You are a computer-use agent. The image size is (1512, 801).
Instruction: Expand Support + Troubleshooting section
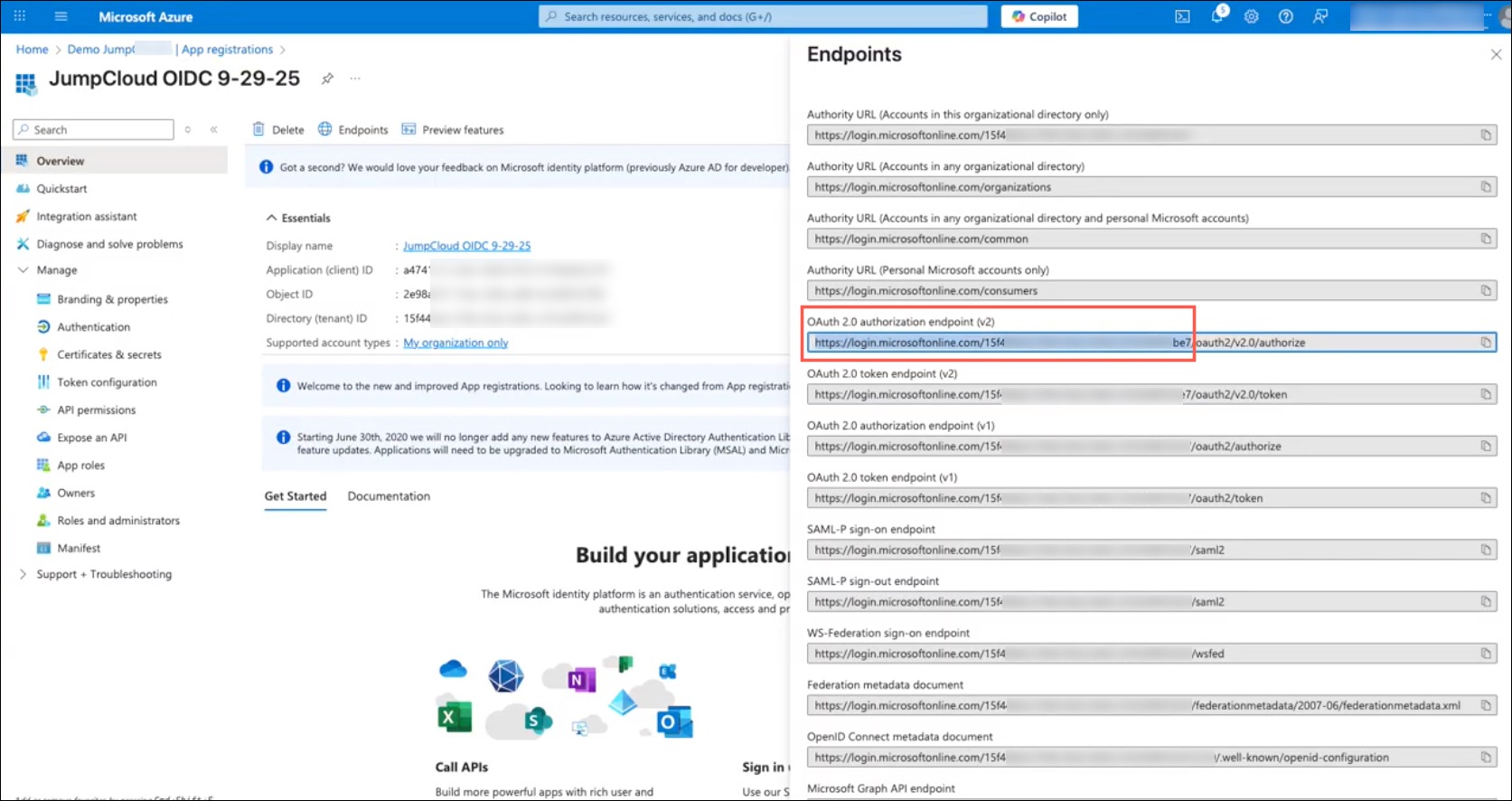(23, 574)
